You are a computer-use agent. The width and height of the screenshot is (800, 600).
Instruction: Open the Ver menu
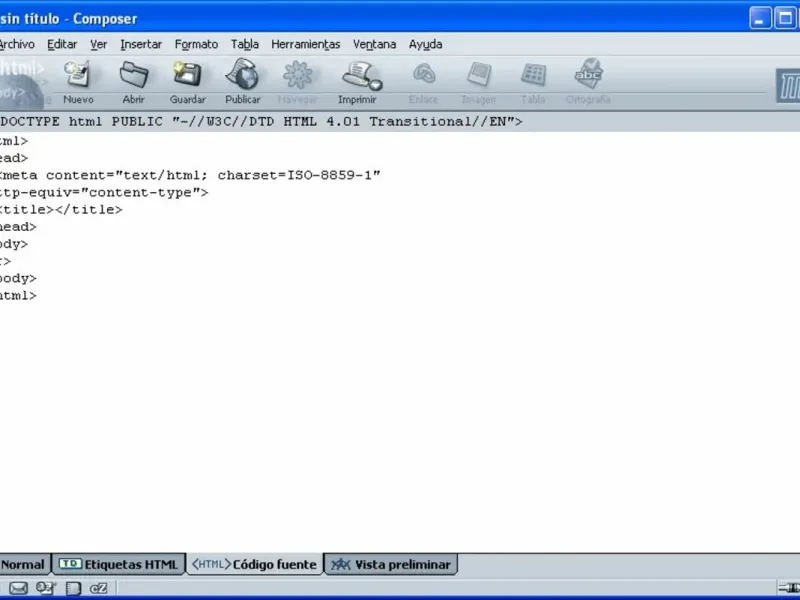98,44
